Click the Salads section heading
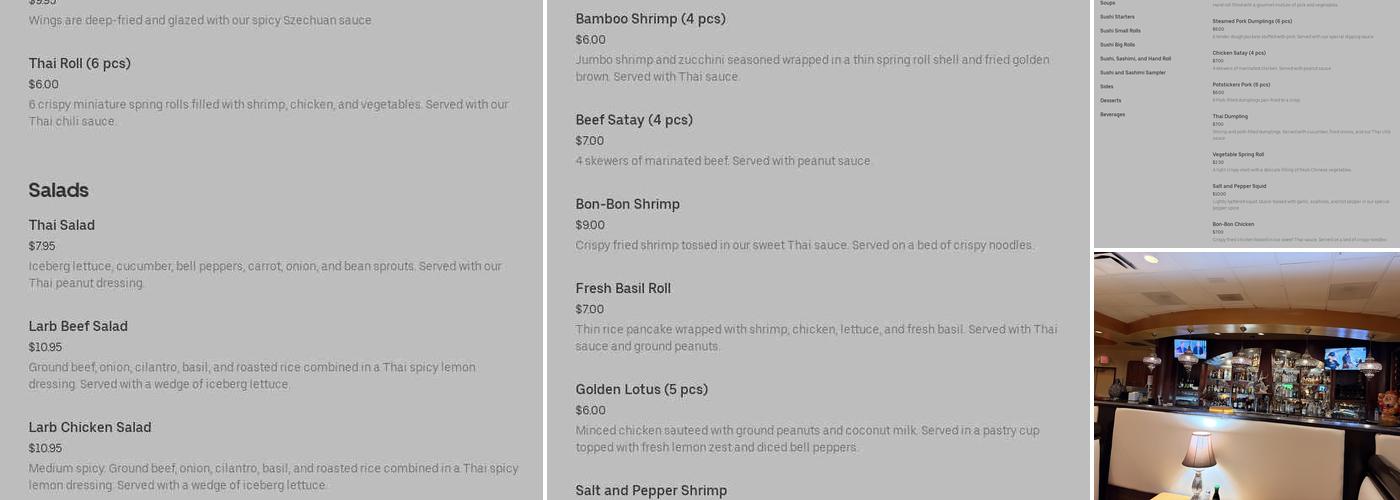 59,190
